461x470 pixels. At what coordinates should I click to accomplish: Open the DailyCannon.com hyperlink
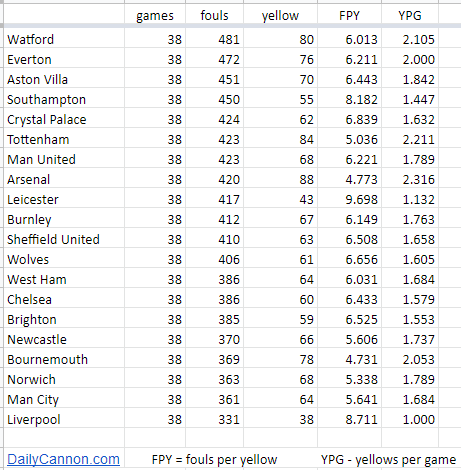pos(63,459)
